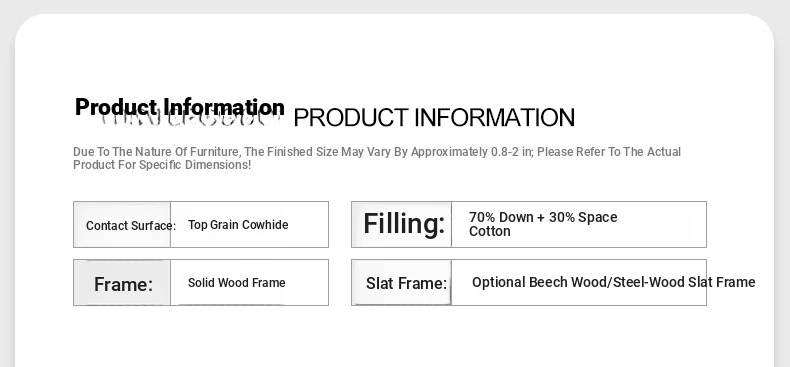790x367 pixels.
Task: Select the Solid Wood Frame value
Action: [x=237, y=283]
